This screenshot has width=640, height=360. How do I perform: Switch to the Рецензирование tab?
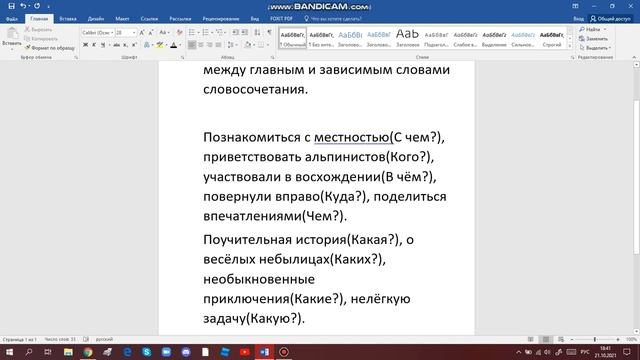[x=221, y=19]
